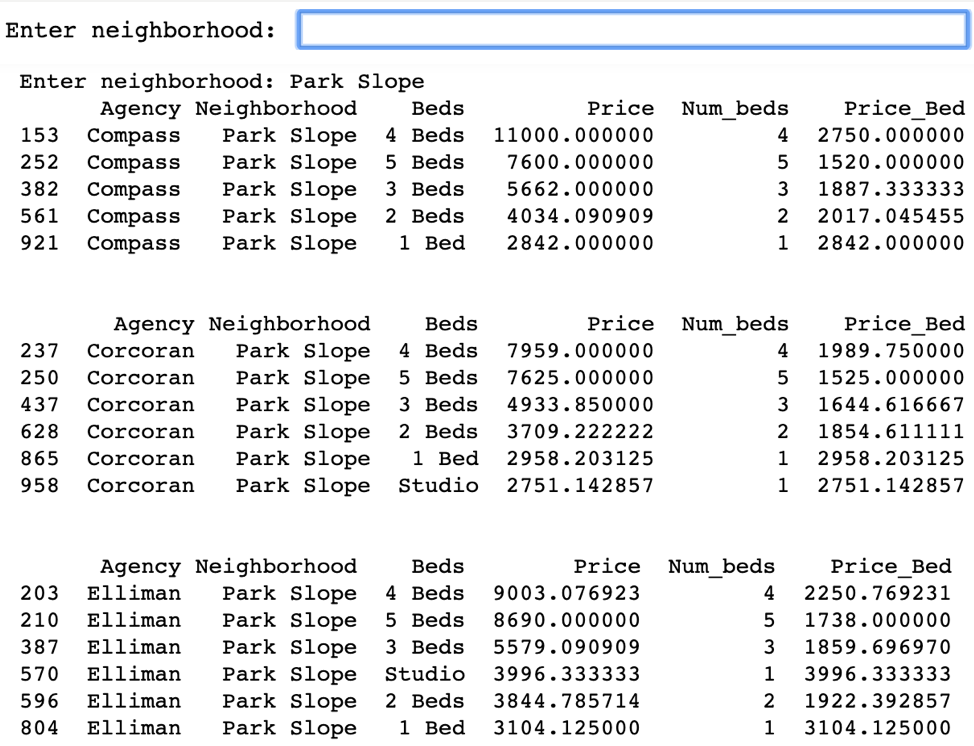Screen dimensions: 974x746
Task: Click the Price value 9003.076923
Action: [566, 595]
